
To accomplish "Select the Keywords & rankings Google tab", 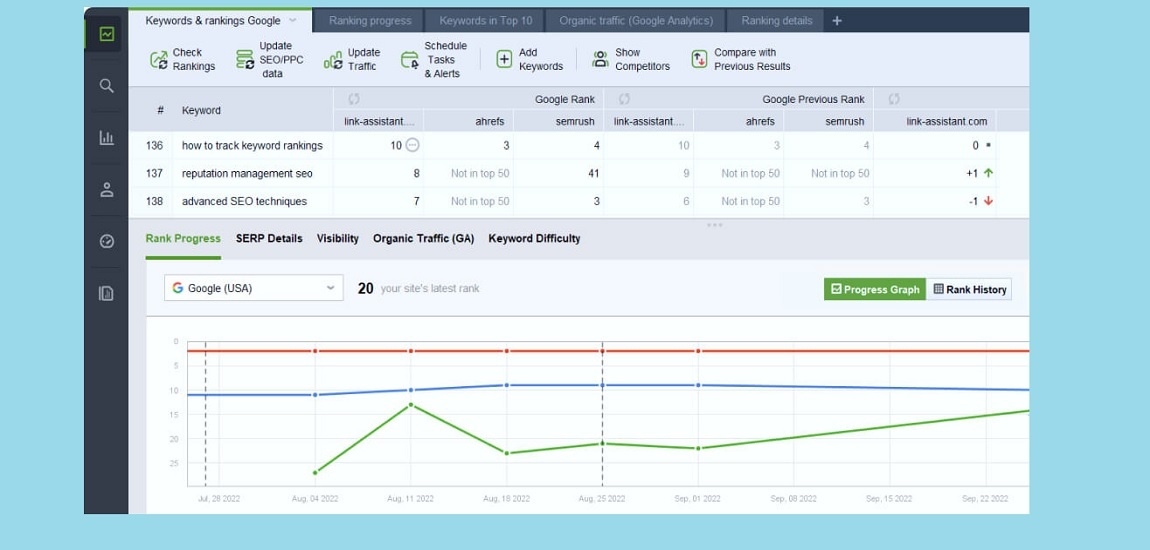I will 213,21.
